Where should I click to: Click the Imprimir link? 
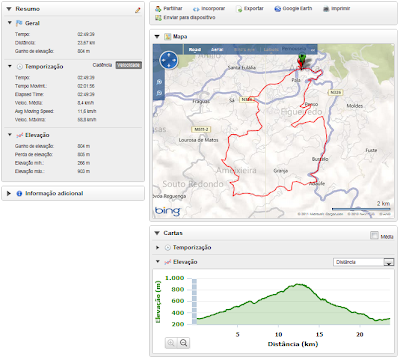pyautogui.click(x=341, y=9)
